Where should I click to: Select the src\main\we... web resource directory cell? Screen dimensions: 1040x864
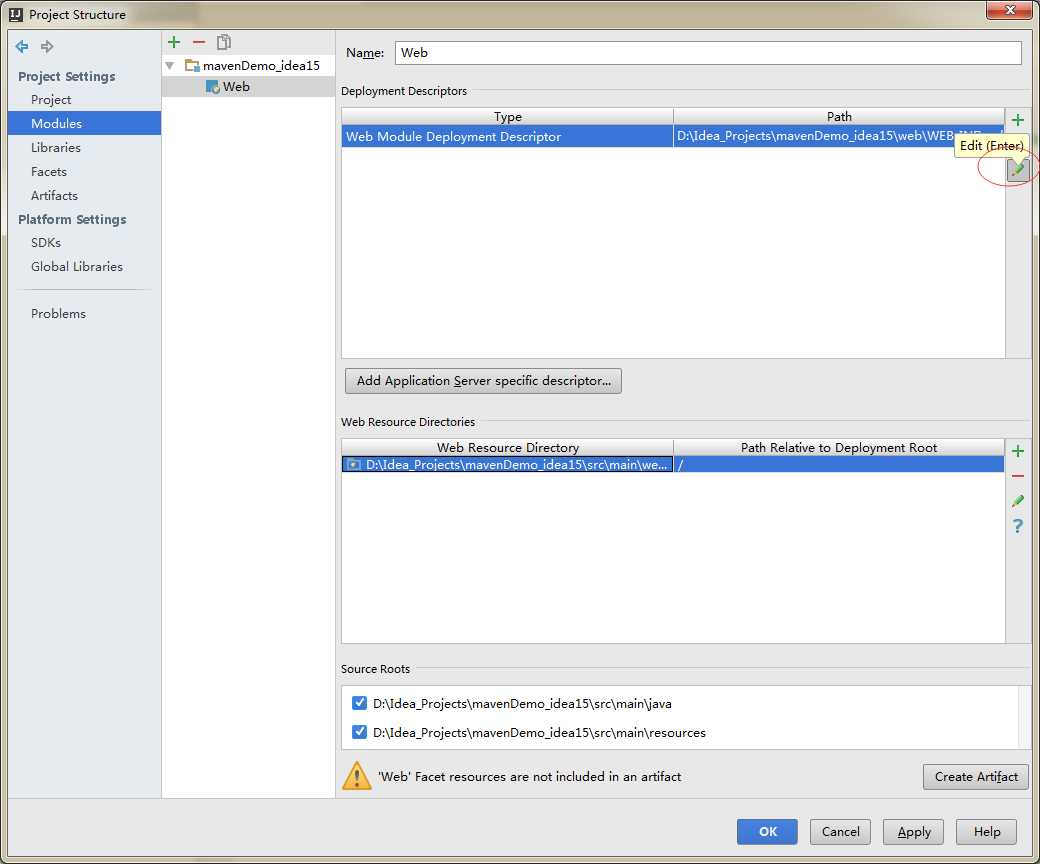[x=507, y=465]
